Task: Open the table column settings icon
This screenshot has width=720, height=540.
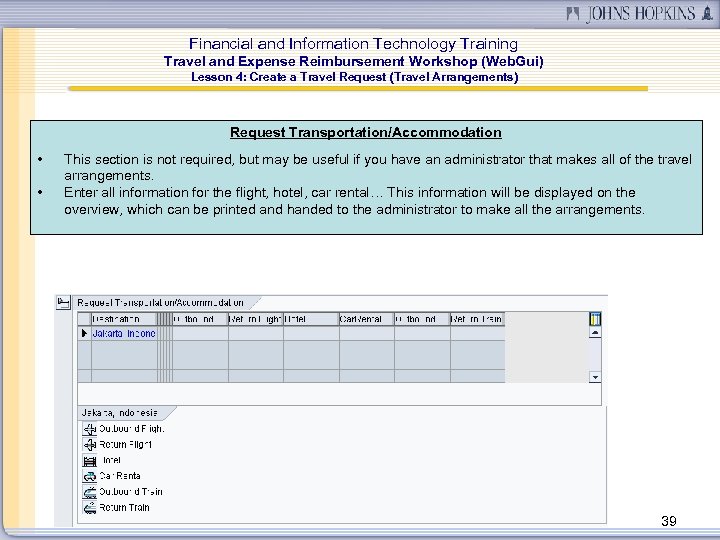Action: (x=595, y=319)
